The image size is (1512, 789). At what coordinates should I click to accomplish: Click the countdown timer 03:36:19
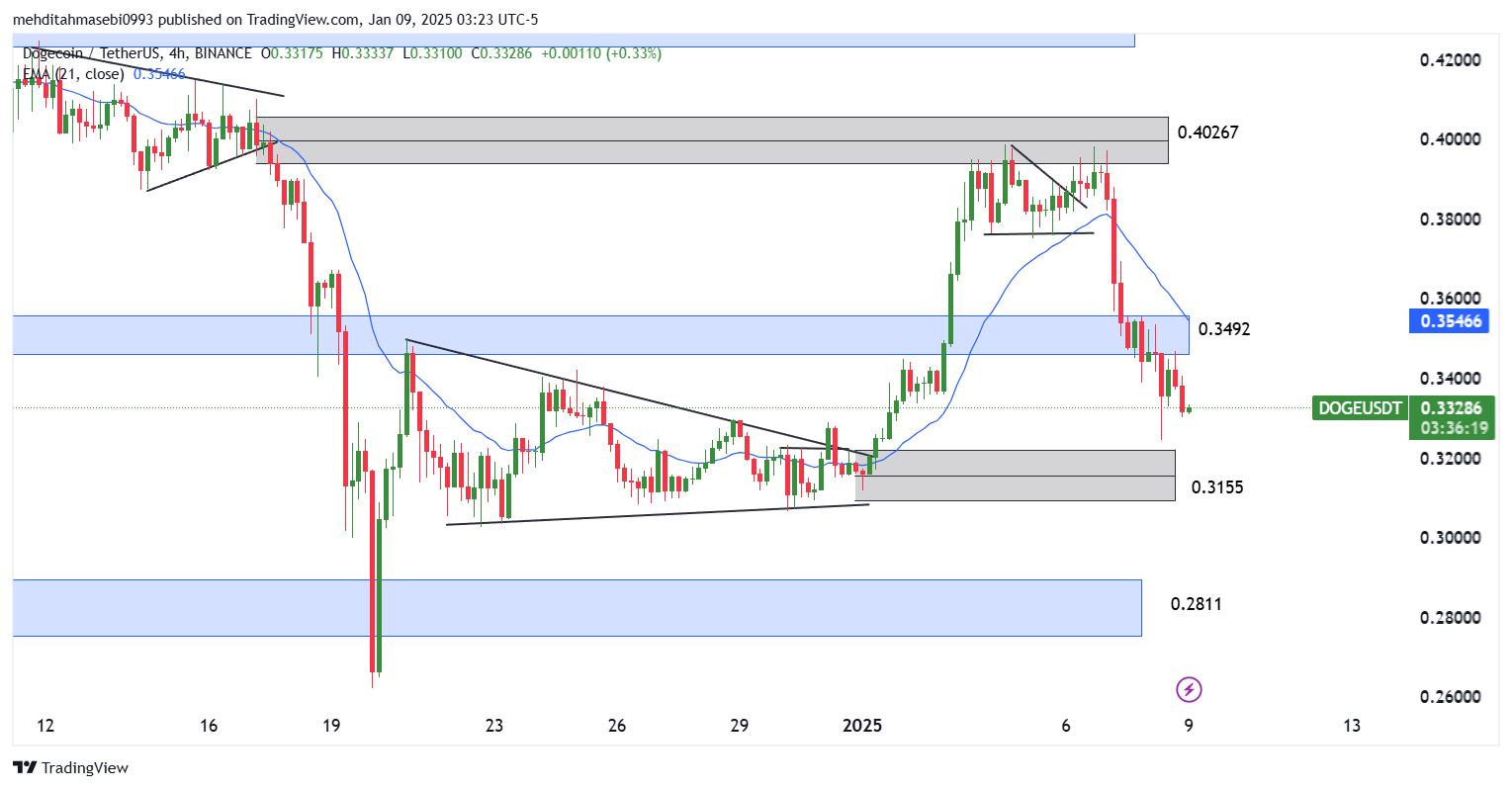(x=1454, y=428)
